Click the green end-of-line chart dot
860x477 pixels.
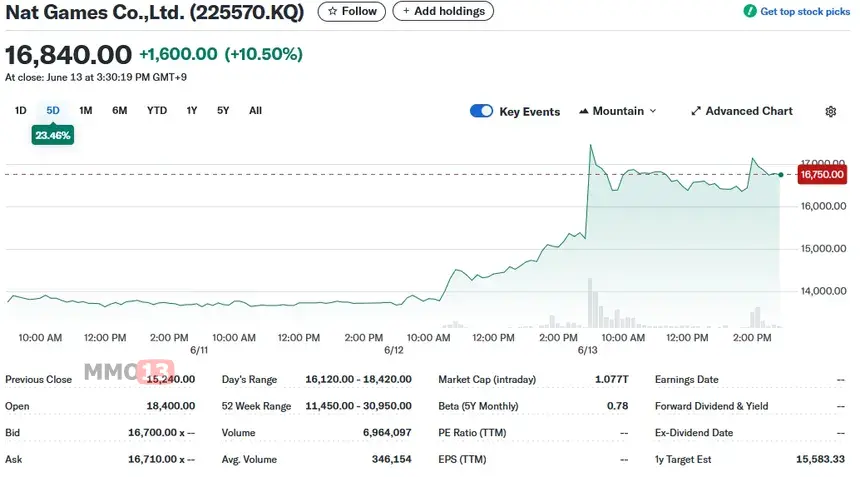click(x=780, y=175)
